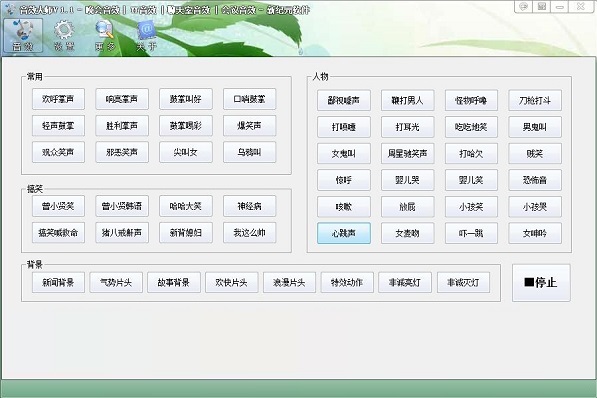597x398 pixels.
Task: Play the 男鬼叫 male ghost sound
Action: [x=535, y=127]
